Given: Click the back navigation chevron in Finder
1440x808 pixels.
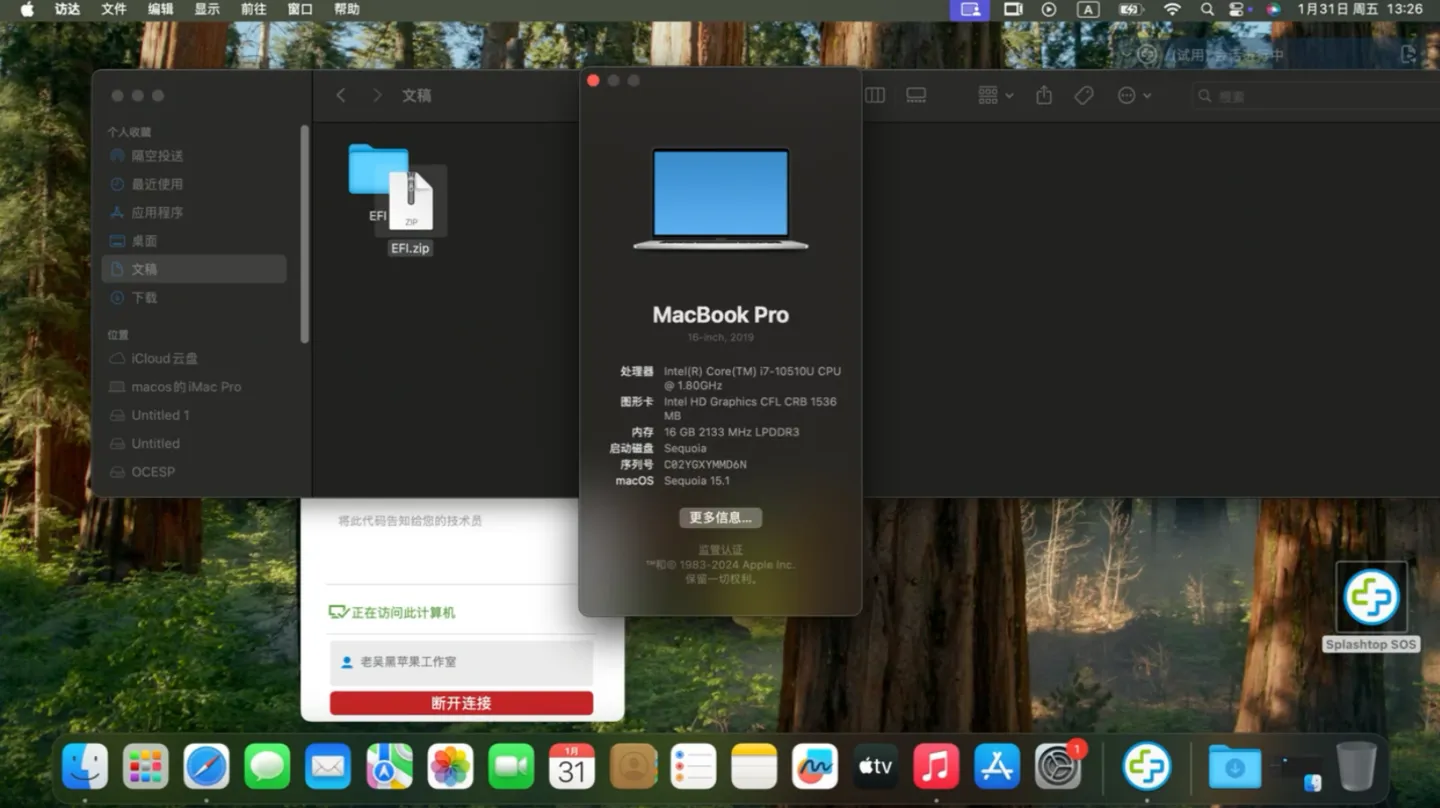Looking at the screenshot, I should coord(341,95).
